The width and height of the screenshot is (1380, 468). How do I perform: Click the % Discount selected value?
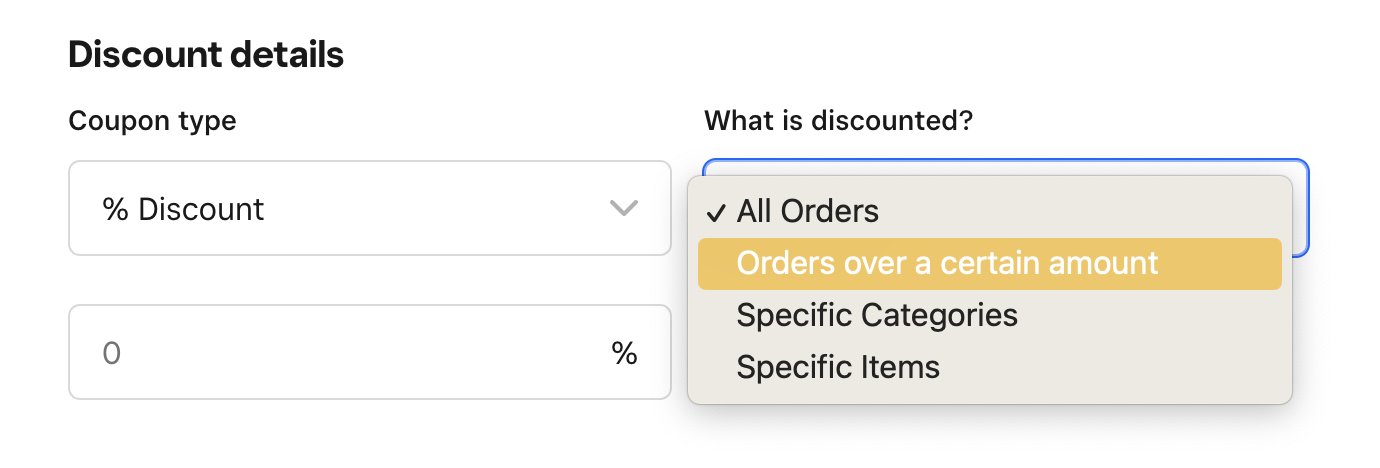[183, 209]
